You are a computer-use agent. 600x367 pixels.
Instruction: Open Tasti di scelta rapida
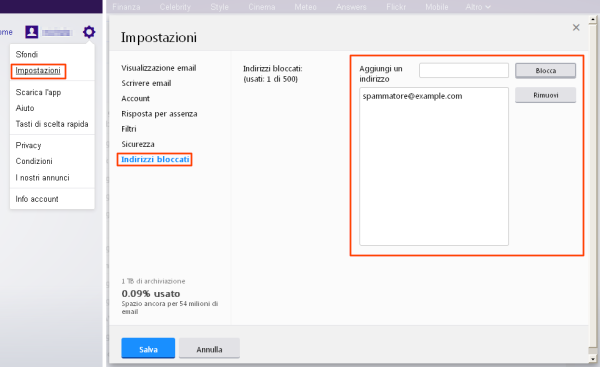coord(52,124)
